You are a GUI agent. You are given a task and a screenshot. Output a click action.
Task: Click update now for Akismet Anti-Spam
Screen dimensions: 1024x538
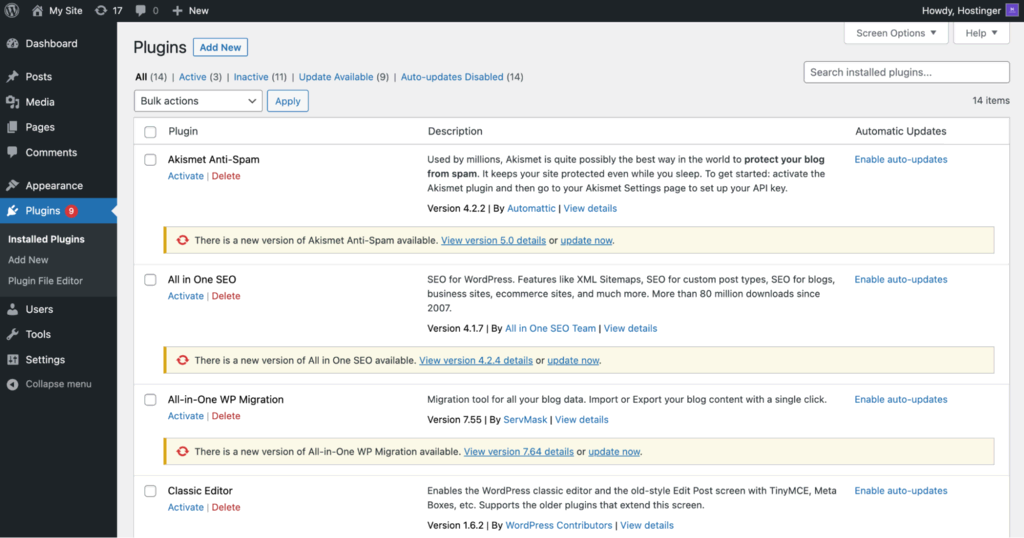click(x=586, y=241)
